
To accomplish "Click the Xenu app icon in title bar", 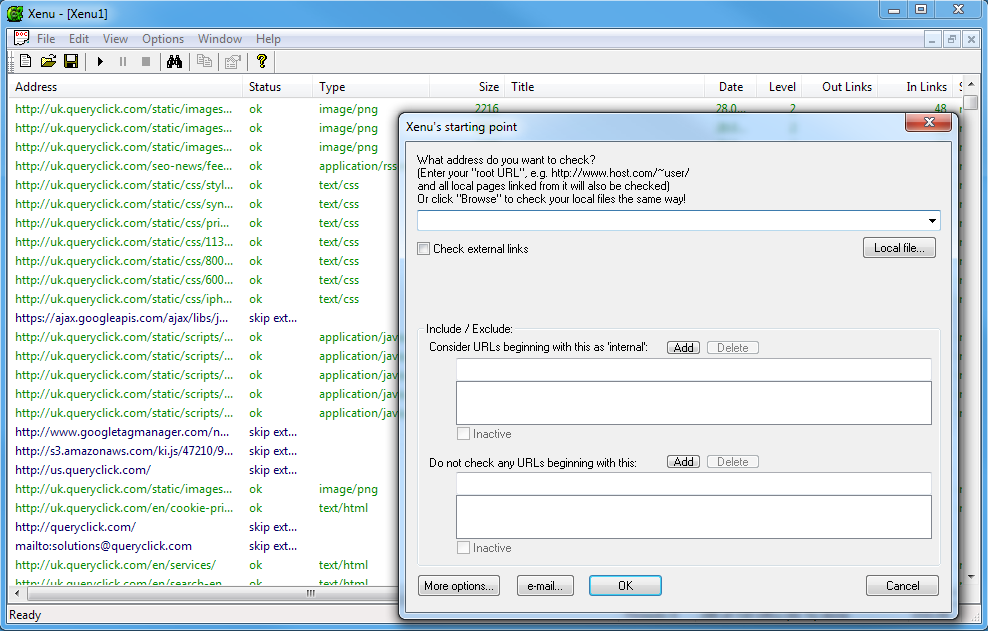I will (14, 13).
